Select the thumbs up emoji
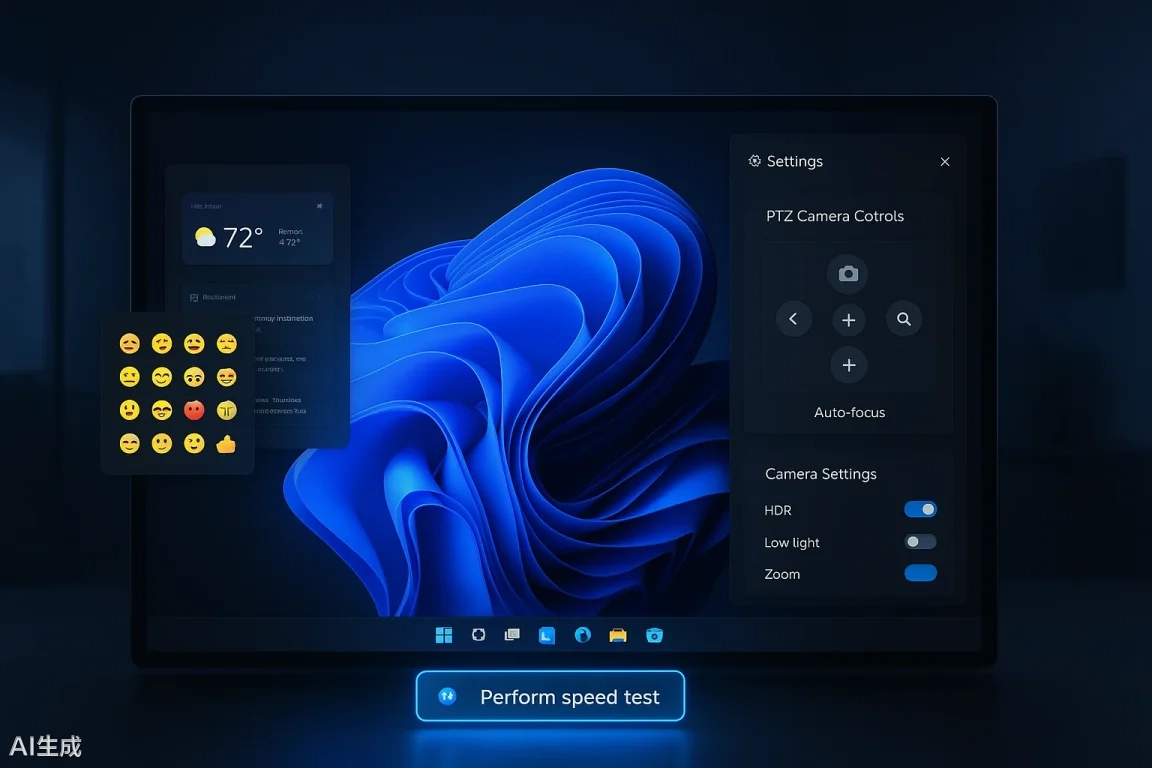 [225, 443]
